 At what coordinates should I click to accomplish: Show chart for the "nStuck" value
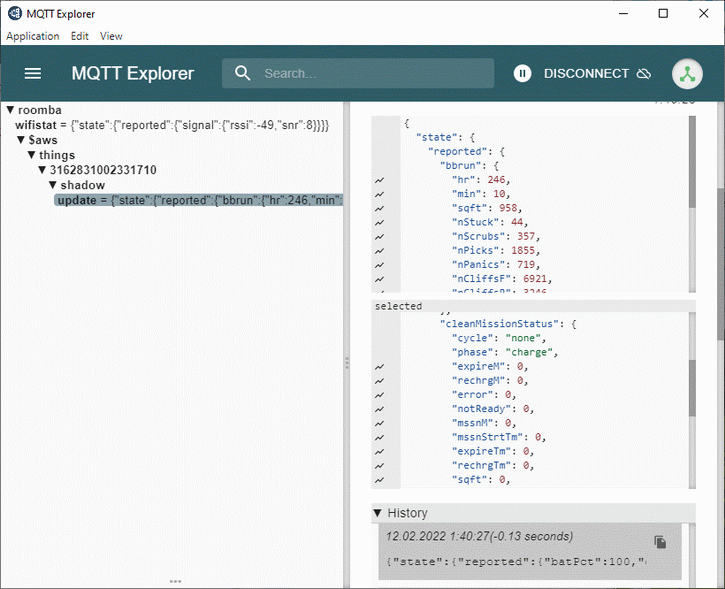click(380, 222)
